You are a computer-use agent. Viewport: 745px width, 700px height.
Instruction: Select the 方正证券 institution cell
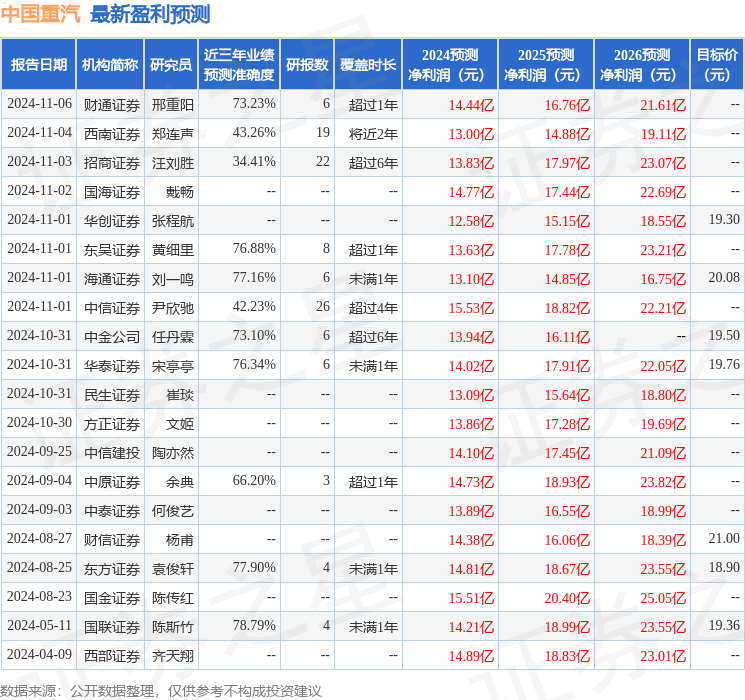(x=112, y=423)
